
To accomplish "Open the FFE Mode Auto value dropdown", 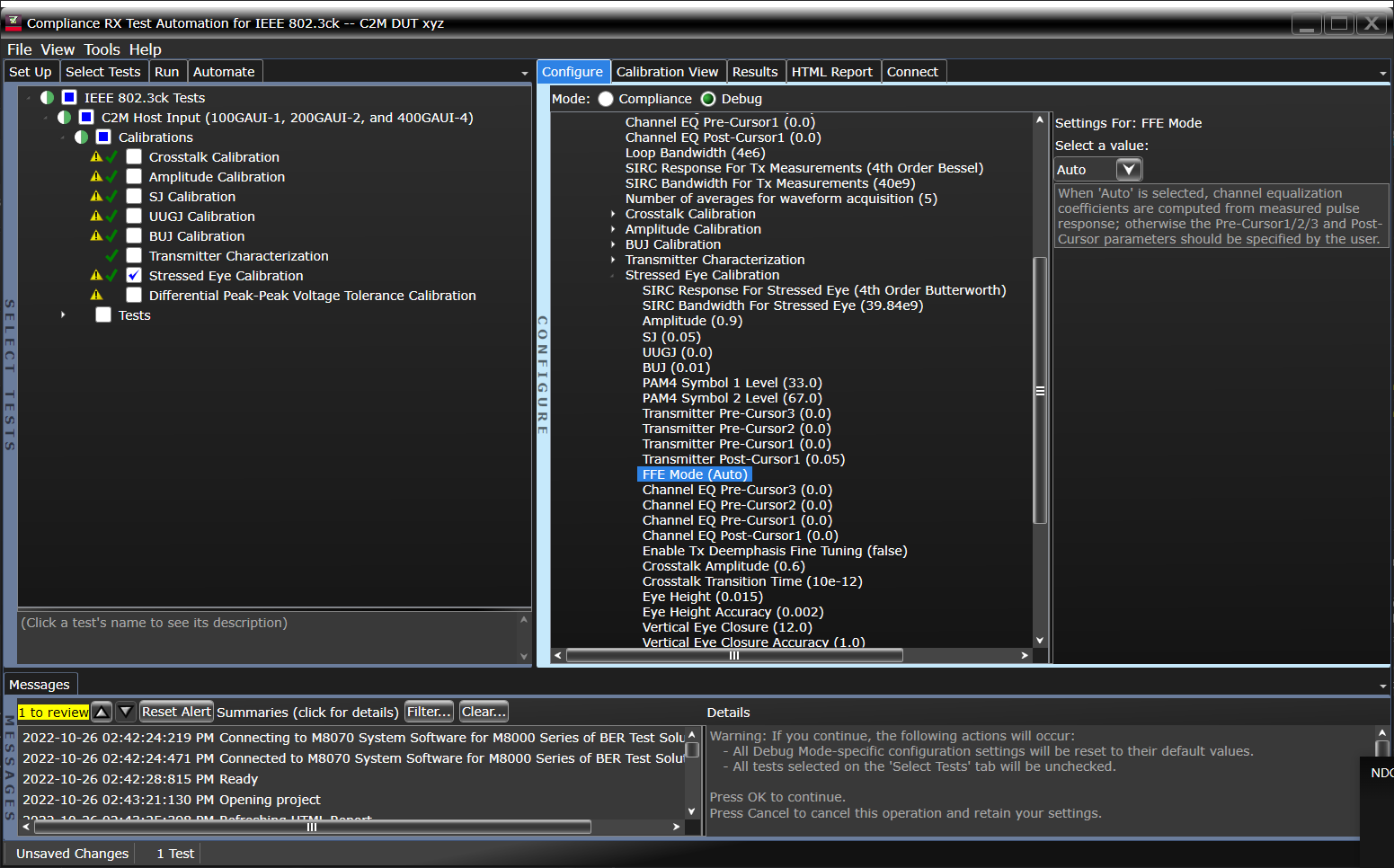I will (1128, 170).
